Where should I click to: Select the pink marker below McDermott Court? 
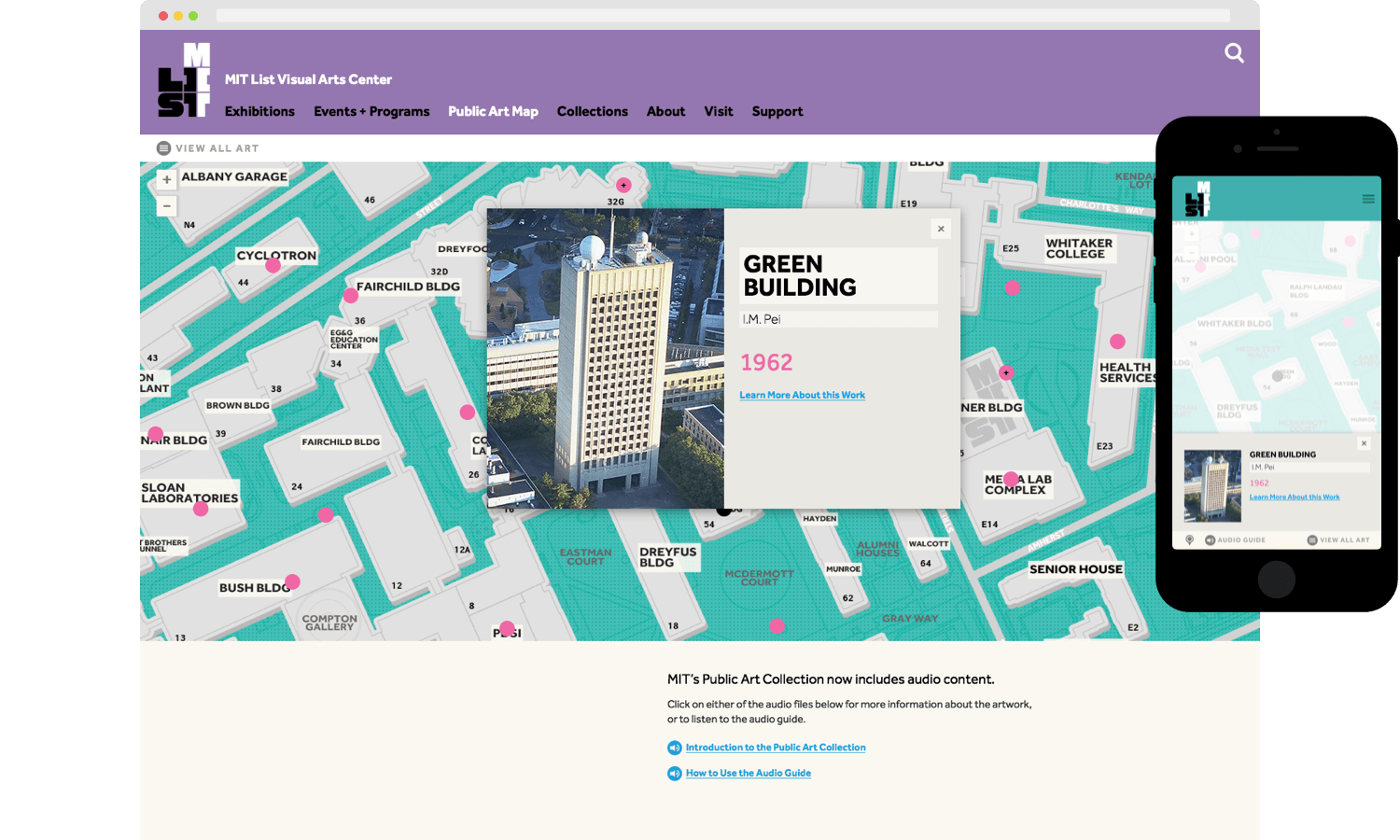777,625
